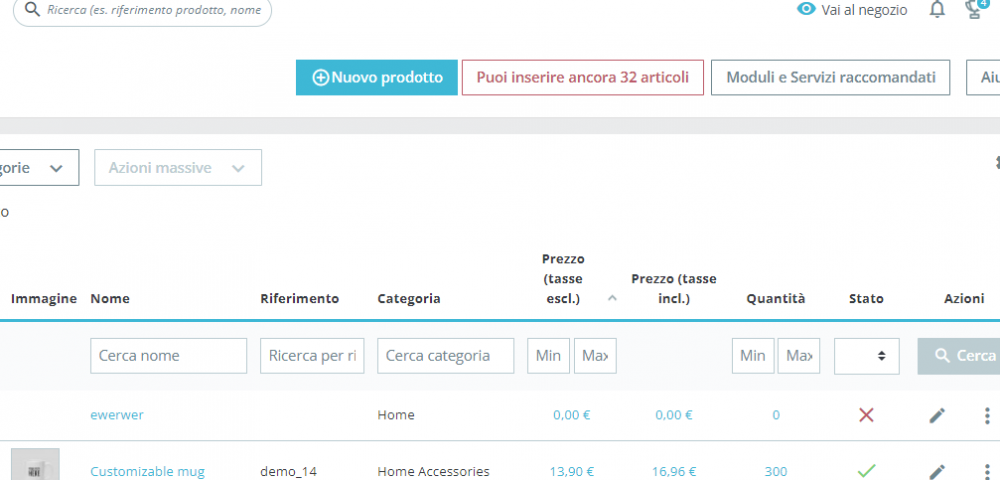Edit Customizable mug via its pencil icon
Viewport: 1000px width, 480px height.
[x=937, y=472]
